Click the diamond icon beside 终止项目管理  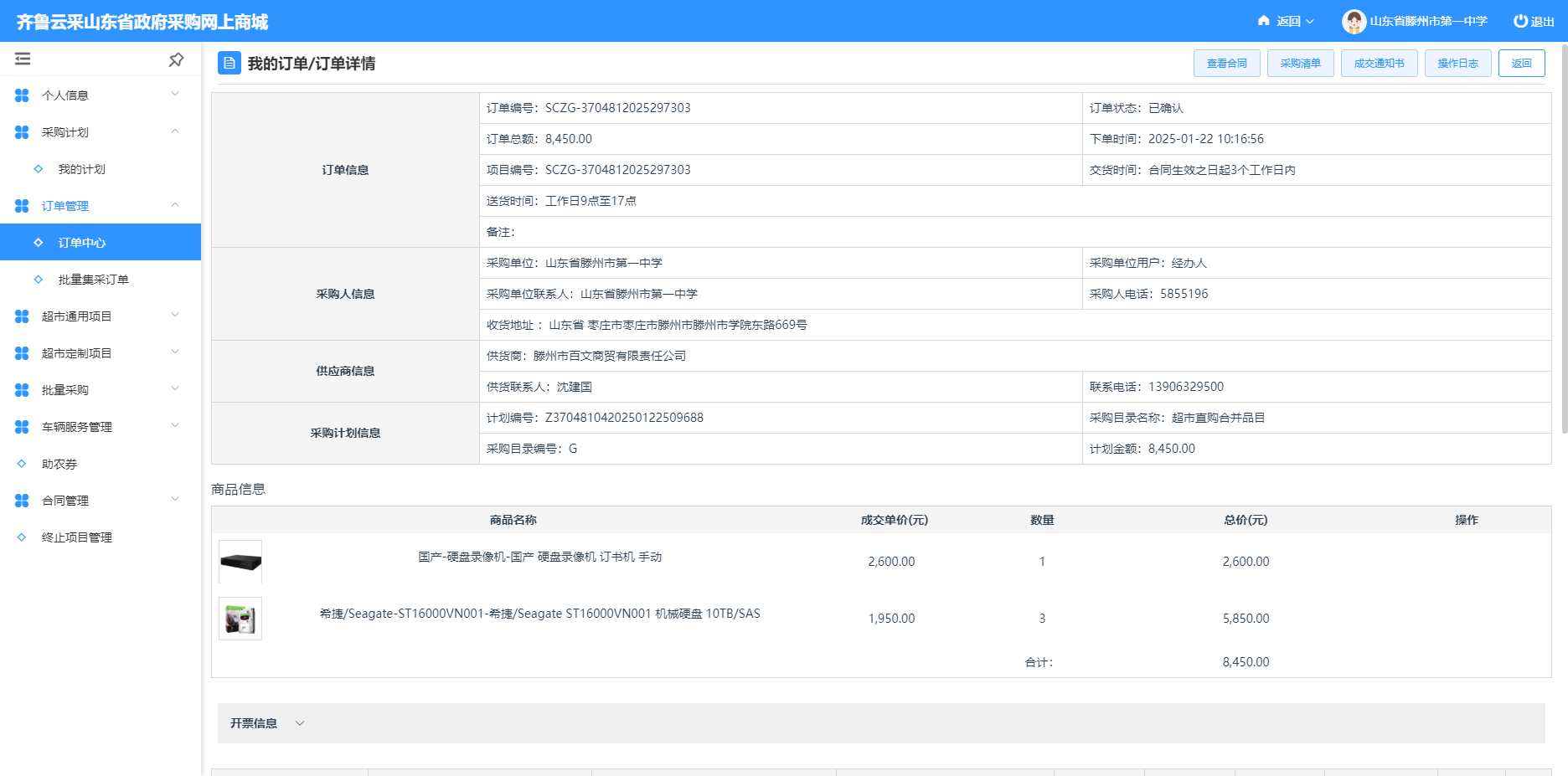point(22,537)
